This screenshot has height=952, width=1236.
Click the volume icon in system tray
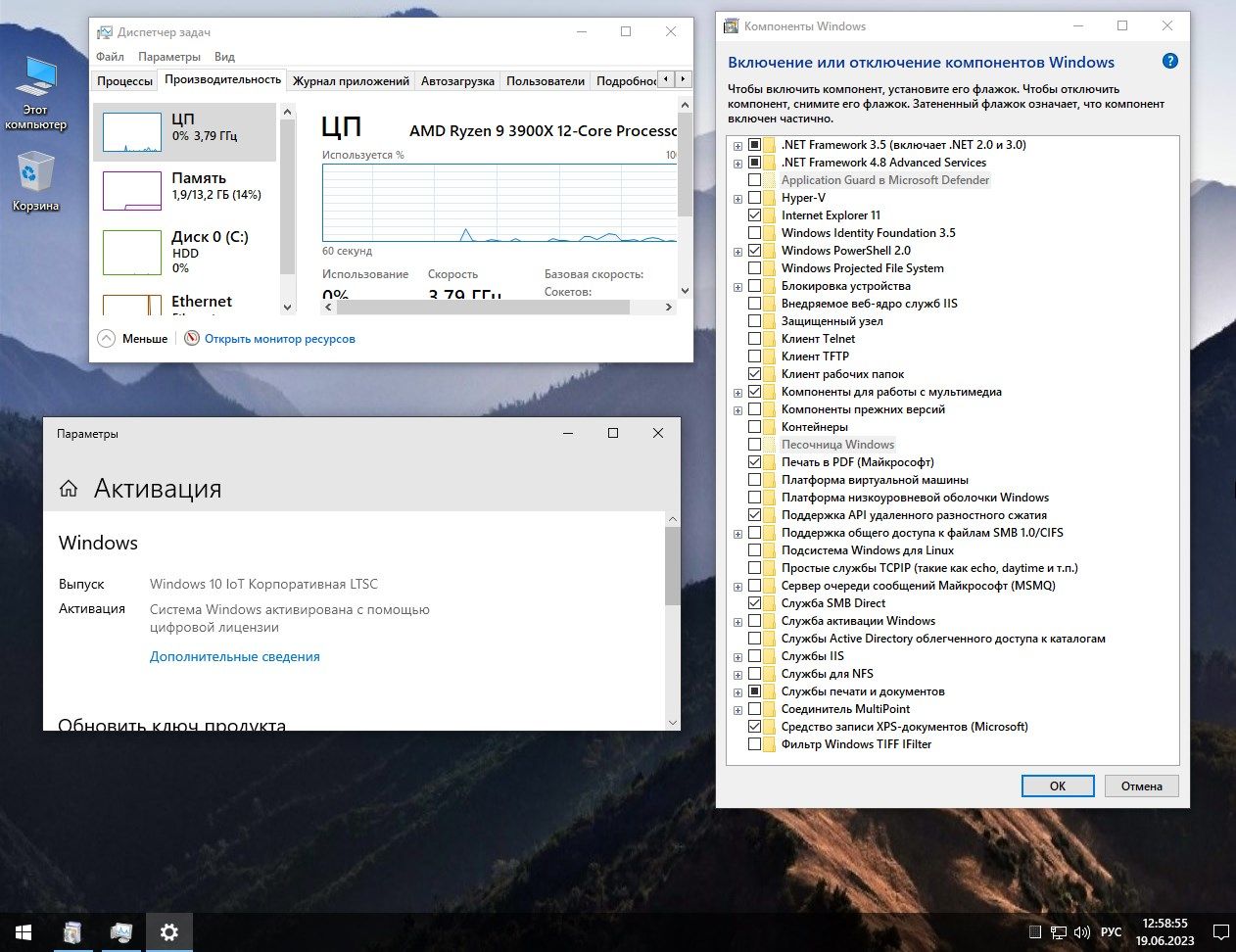click(x=1082, y=932)
